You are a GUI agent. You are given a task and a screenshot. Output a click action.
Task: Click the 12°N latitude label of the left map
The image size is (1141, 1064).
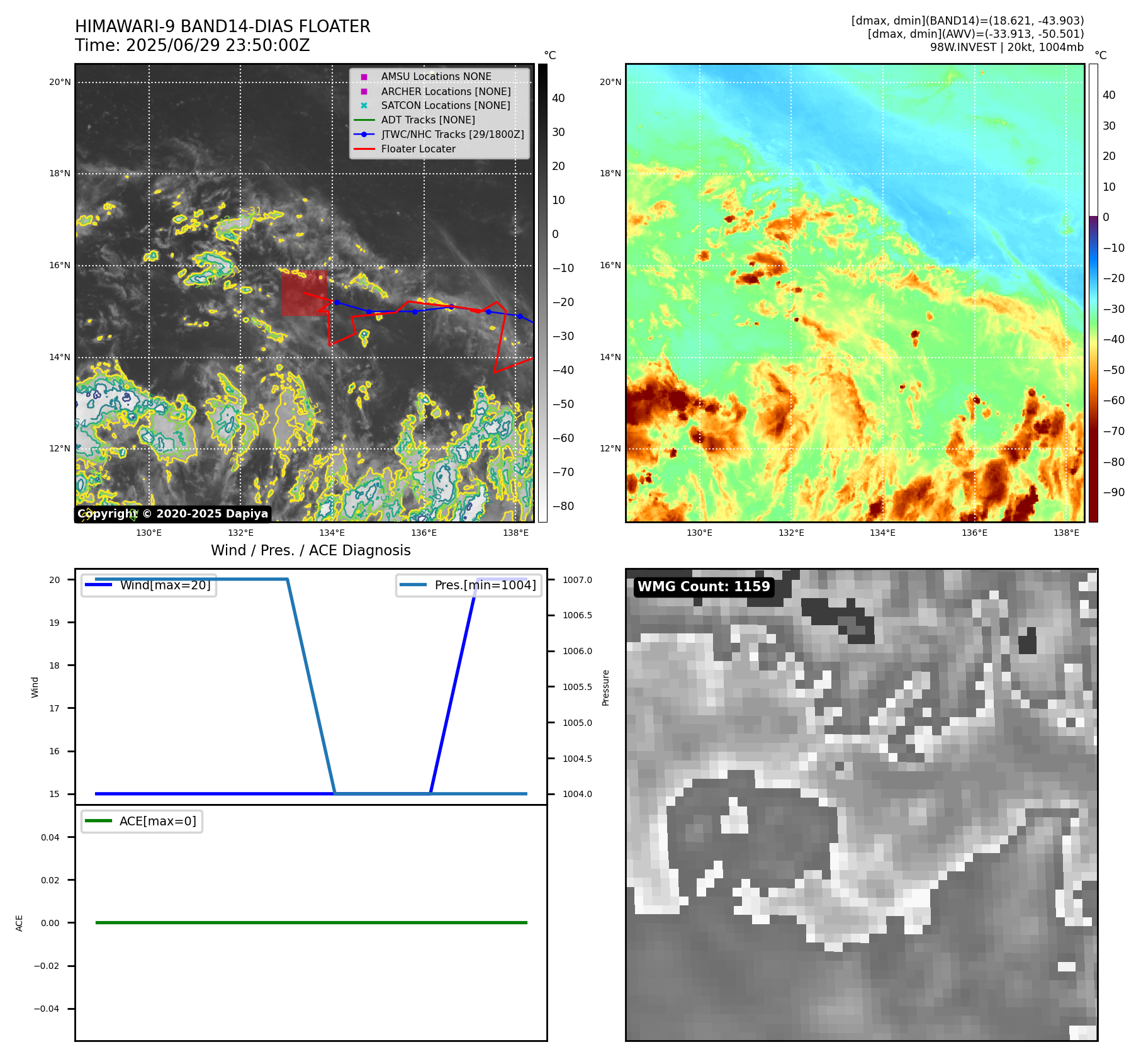[60, 448]
